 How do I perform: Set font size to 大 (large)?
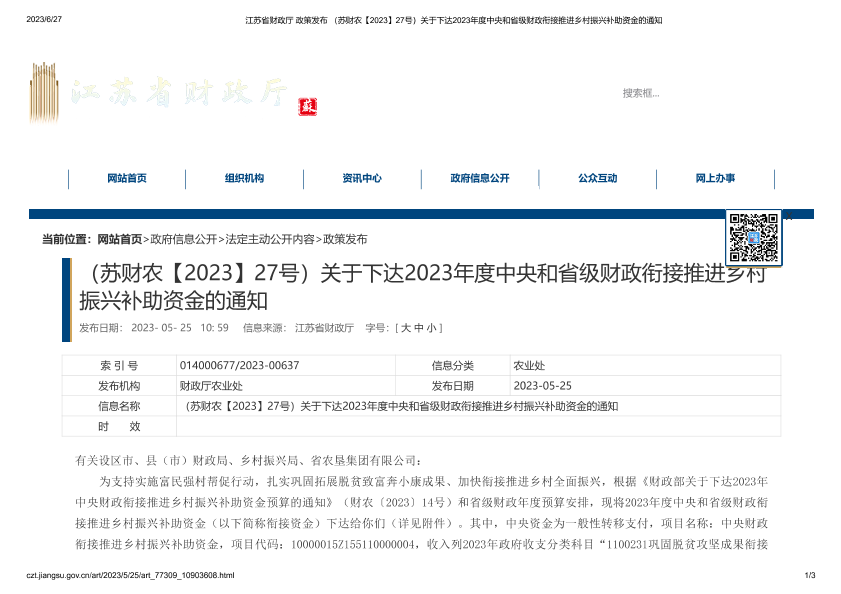click(405, 327)
